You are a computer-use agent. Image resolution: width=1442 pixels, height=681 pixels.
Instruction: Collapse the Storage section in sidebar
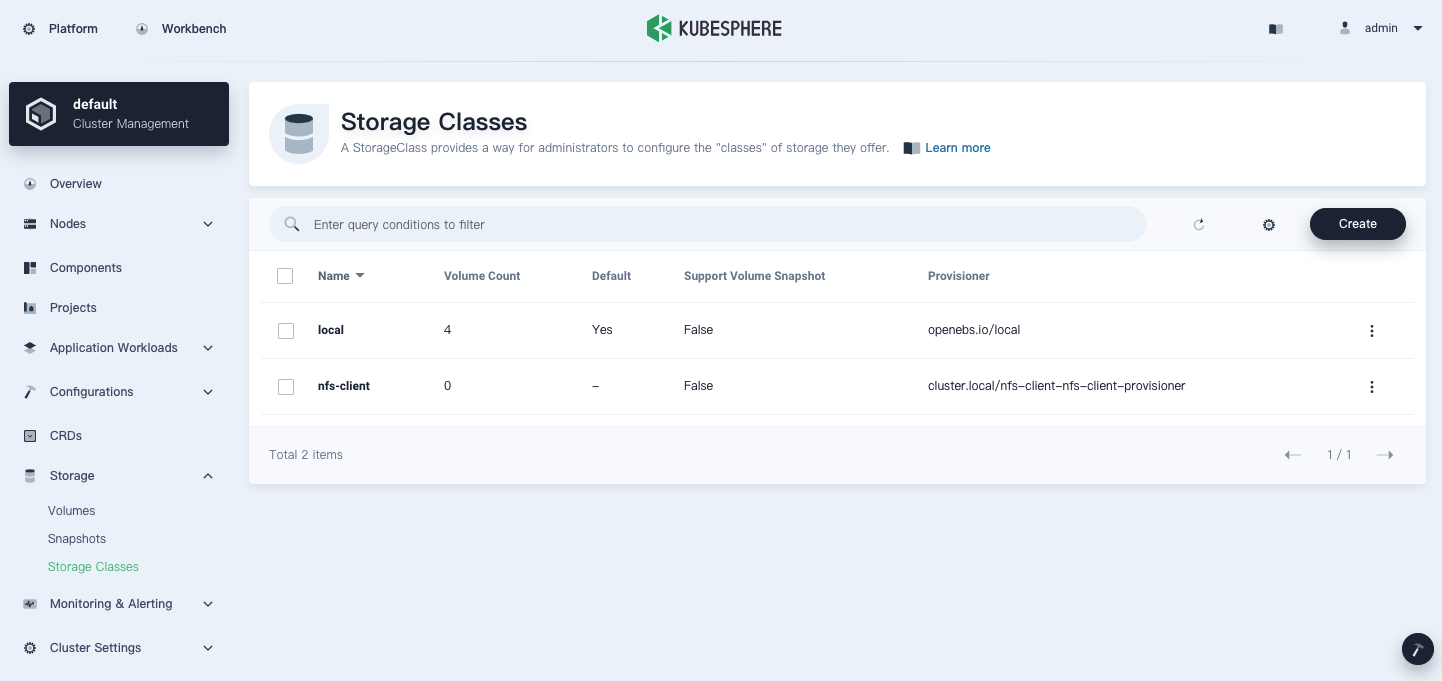click(x=207, y=475)
